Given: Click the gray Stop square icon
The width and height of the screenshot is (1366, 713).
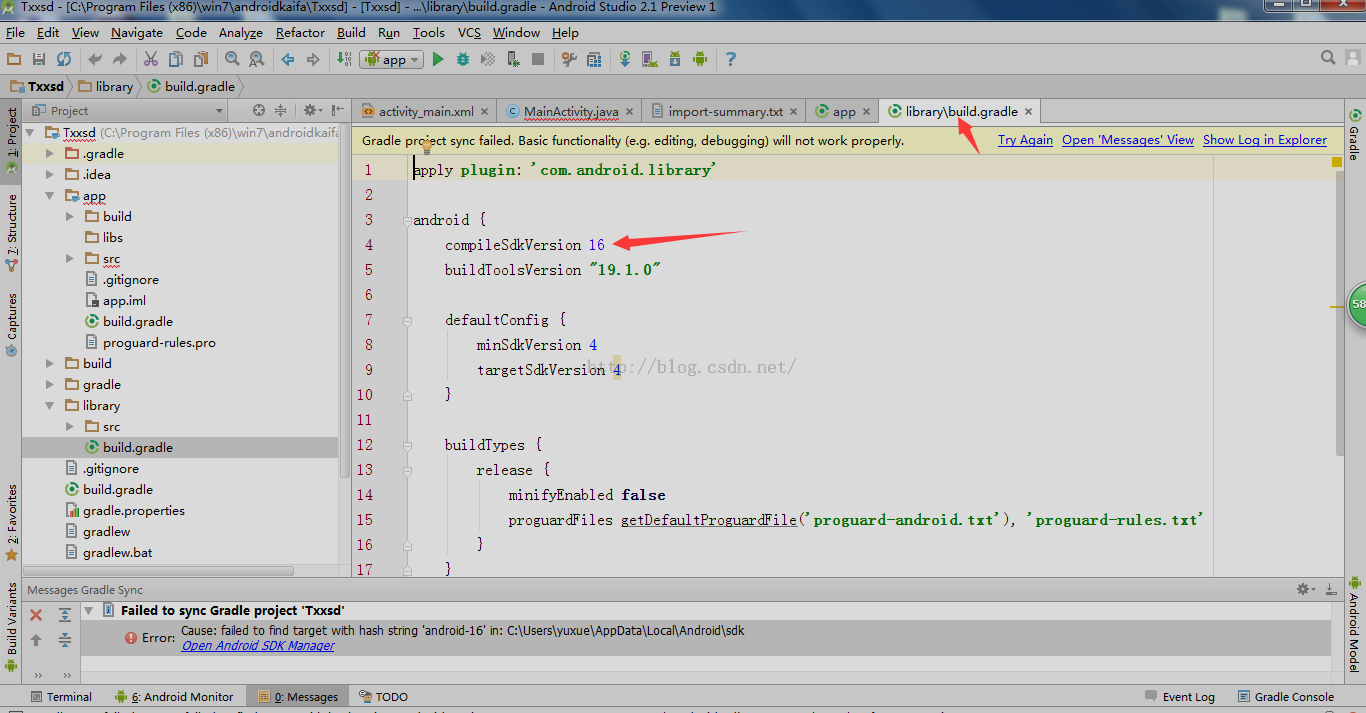Looking at the screenshot, I should click(x=538, y=60).
